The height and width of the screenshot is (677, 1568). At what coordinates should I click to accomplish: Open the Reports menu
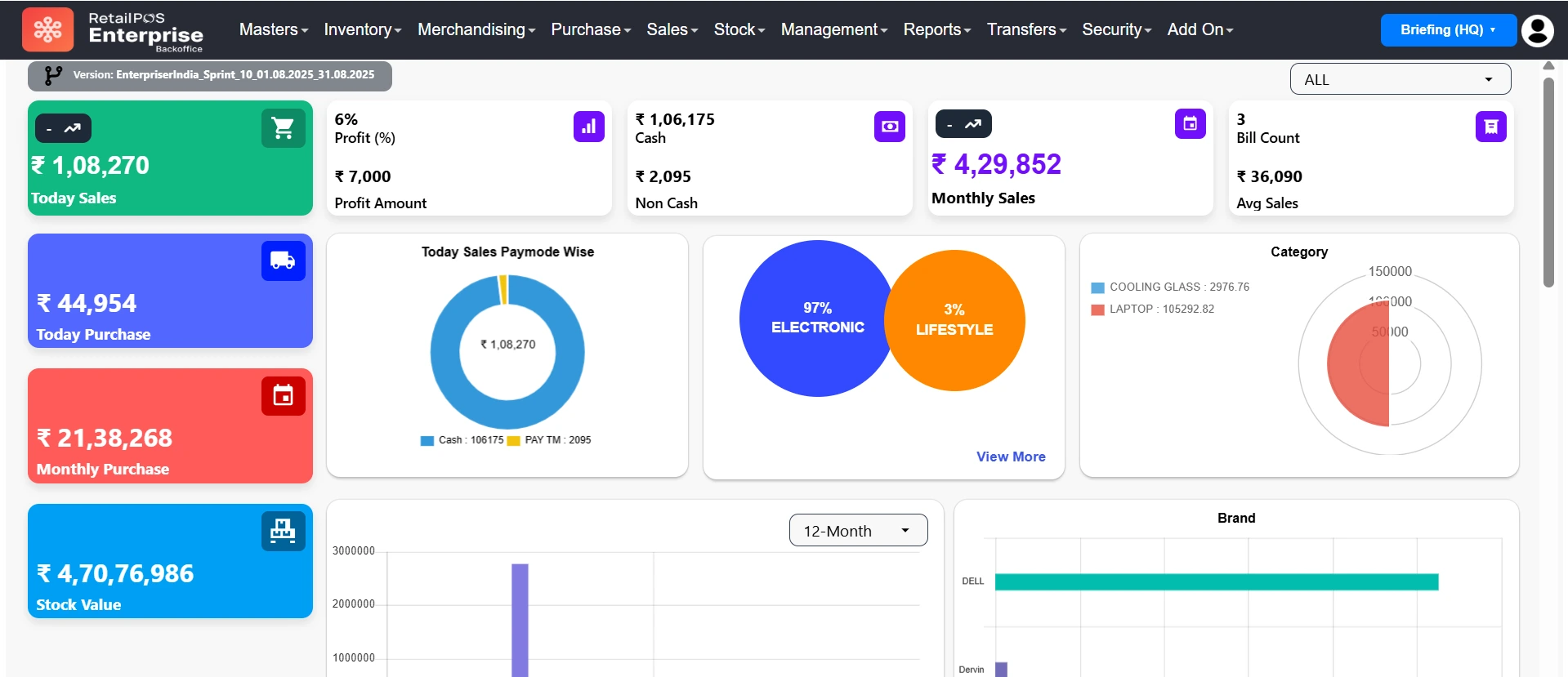click(936, 30)
